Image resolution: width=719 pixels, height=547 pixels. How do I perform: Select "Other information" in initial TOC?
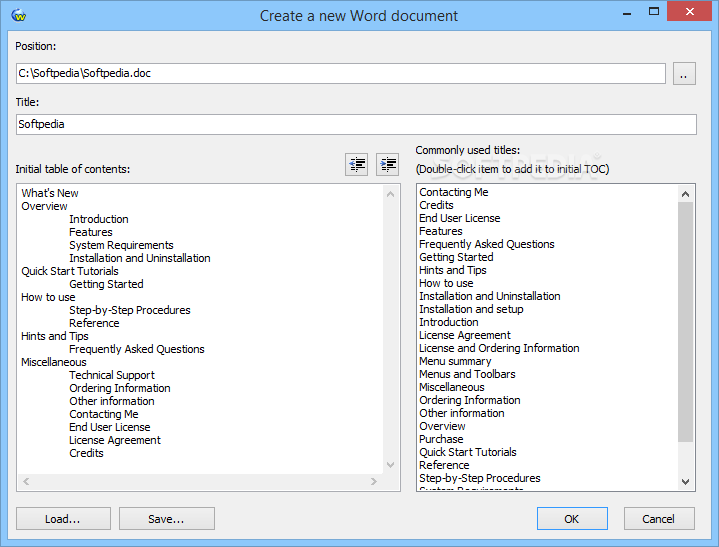(x=112, y=401)
